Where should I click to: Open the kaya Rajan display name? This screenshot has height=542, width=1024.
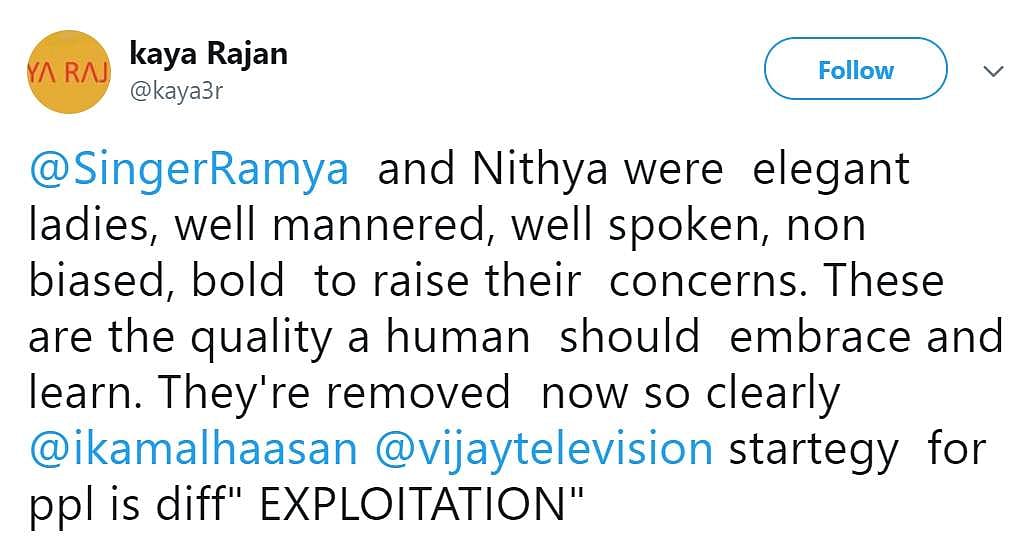[x=209, y=53]
